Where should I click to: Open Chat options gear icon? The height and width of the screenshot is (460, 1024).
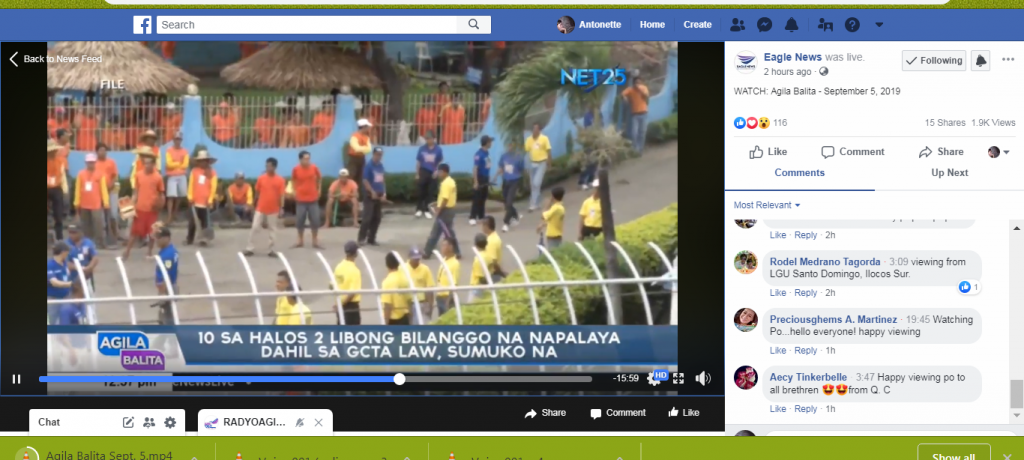tap(170, 422)
